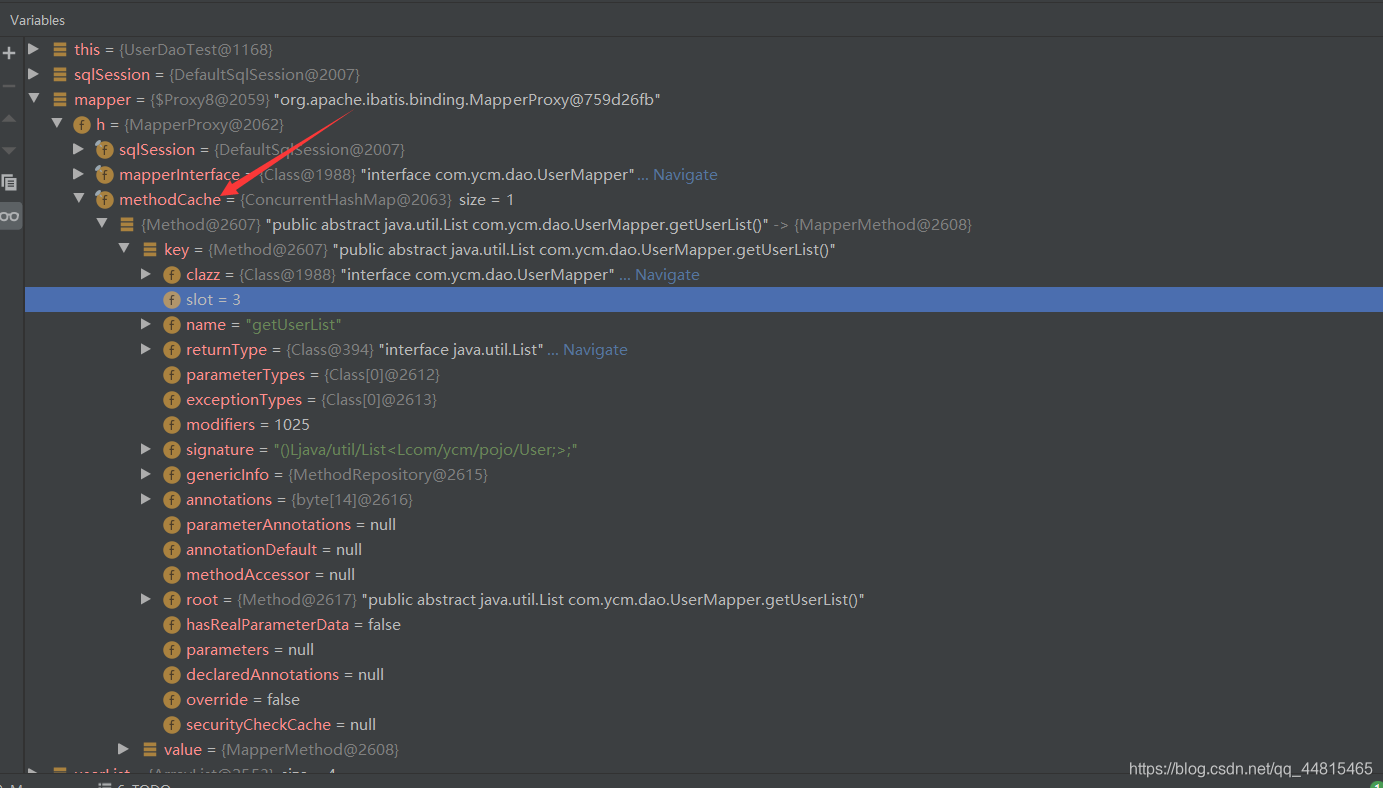Viewport: 1383px width, 788px height.
Task: Click the duplicate watch copy icon
Action: pyautogui.click(x=10, y=183)
